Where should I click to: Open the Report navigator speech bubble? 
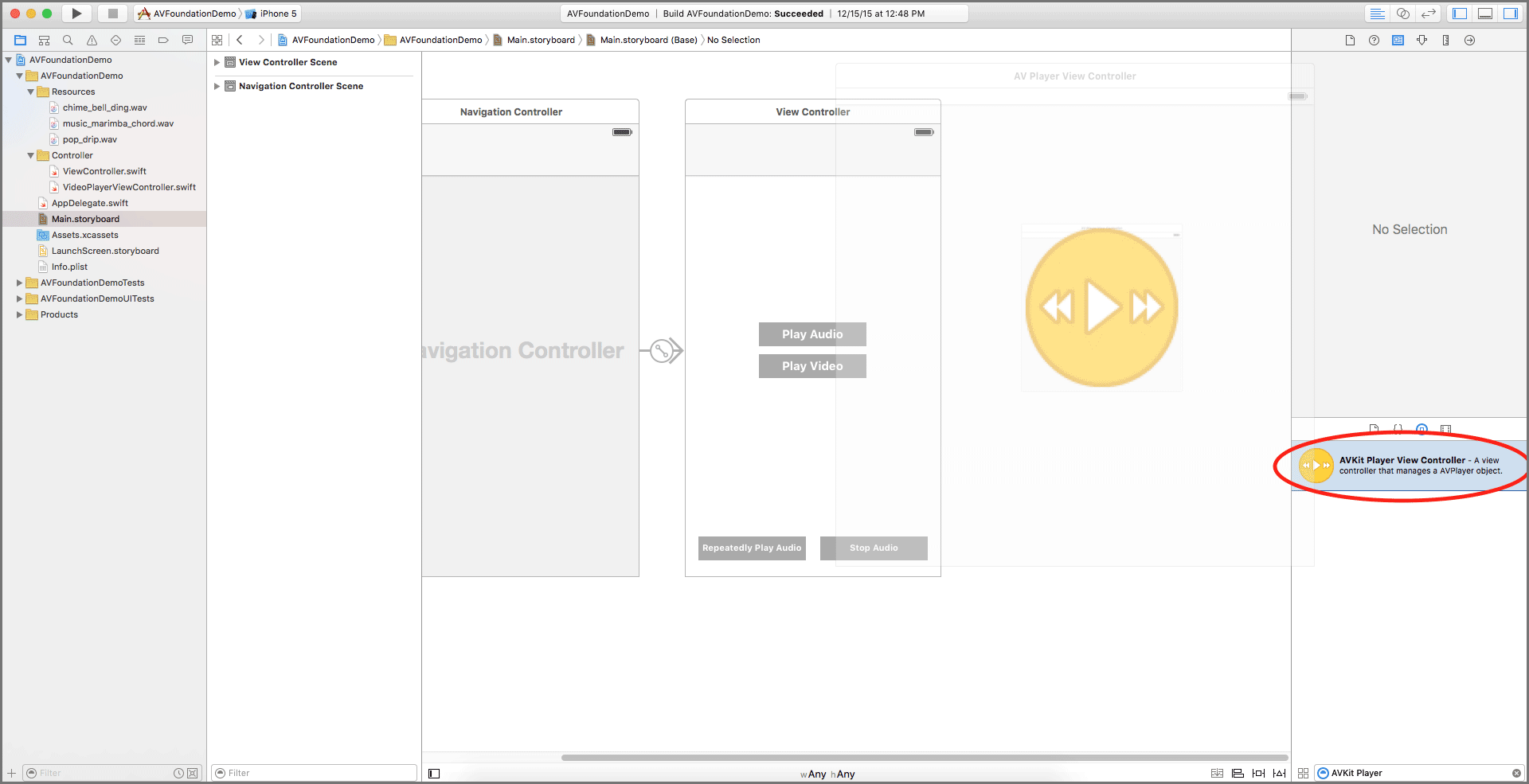[187, 40]
